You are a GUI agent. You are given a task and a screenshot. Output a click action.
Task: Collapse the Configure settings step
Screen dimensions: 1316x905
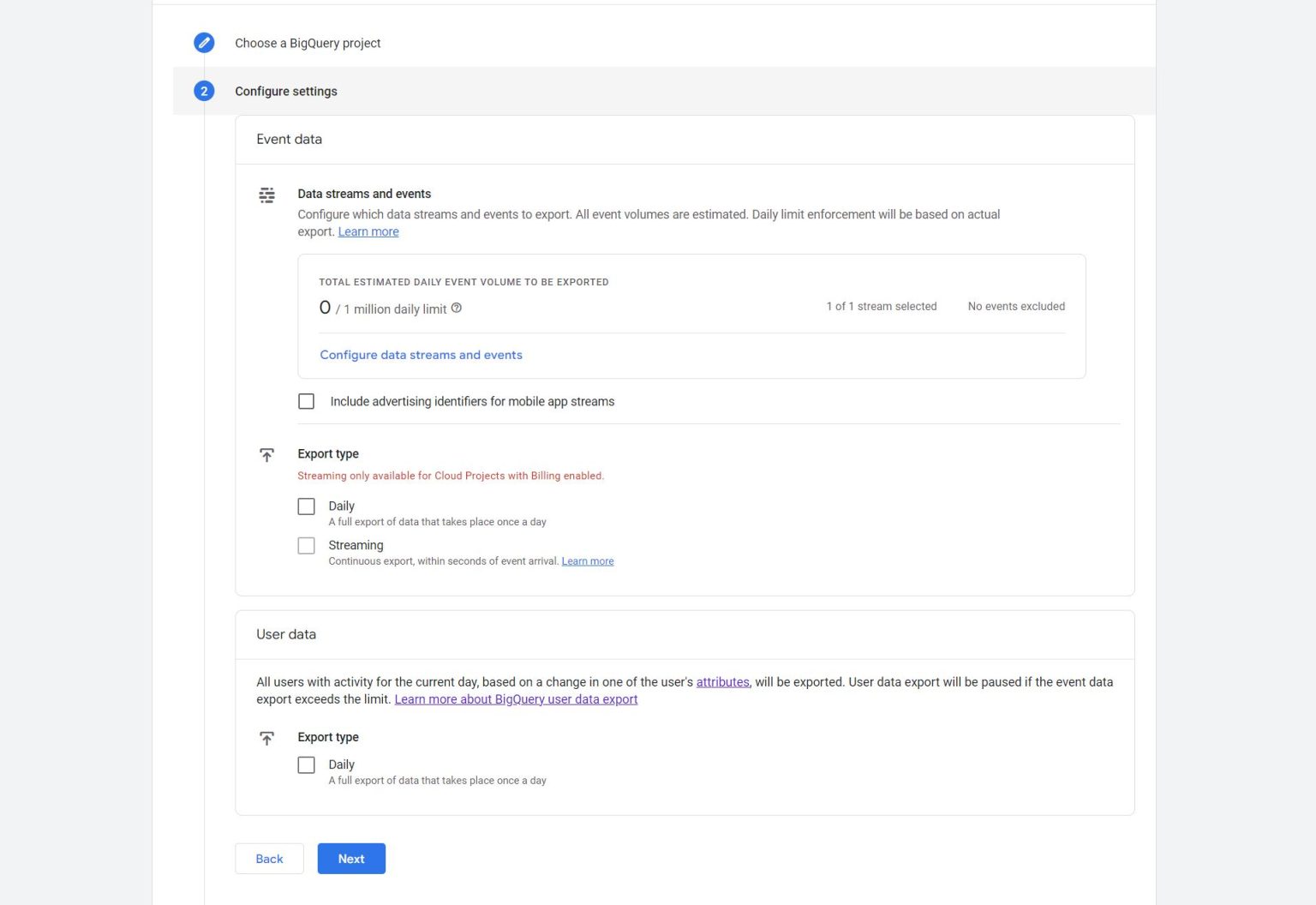pyautogui.click(x=286, y=91)
